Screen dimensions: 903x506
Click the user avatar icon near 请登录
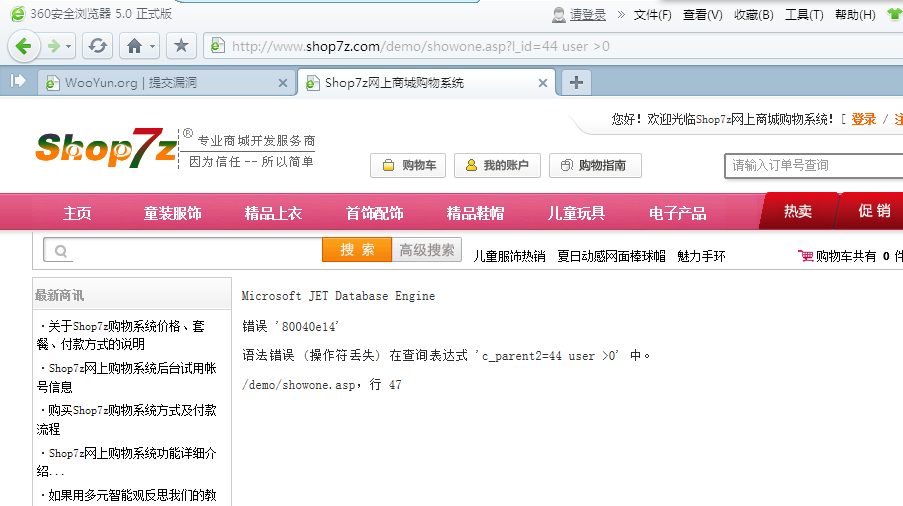559,15
